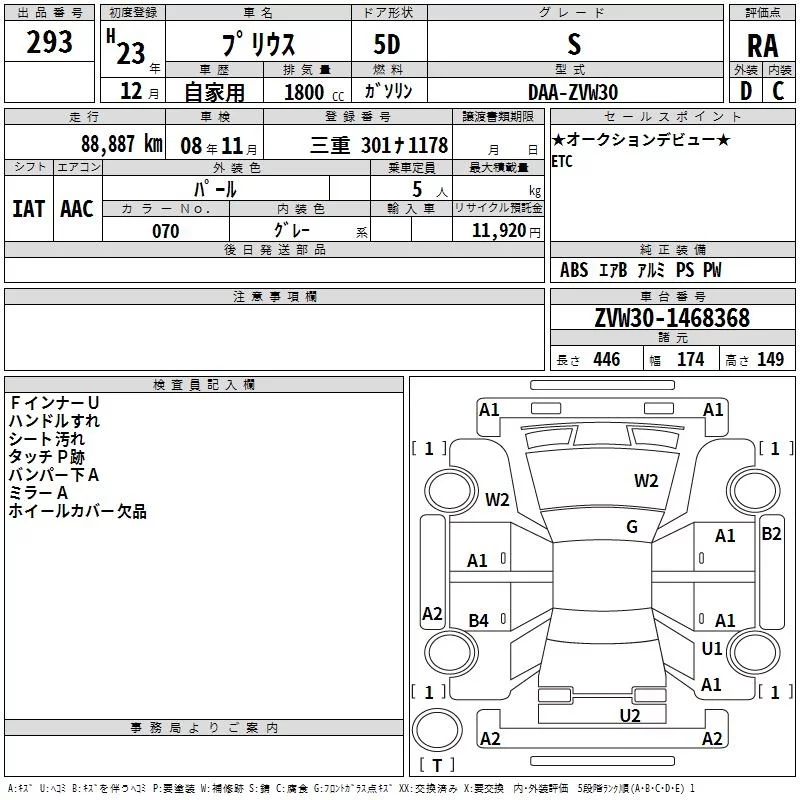800x800 pixels.
Task: Select the ★オークションデビュー★ sales point
Action: [641, 139]
